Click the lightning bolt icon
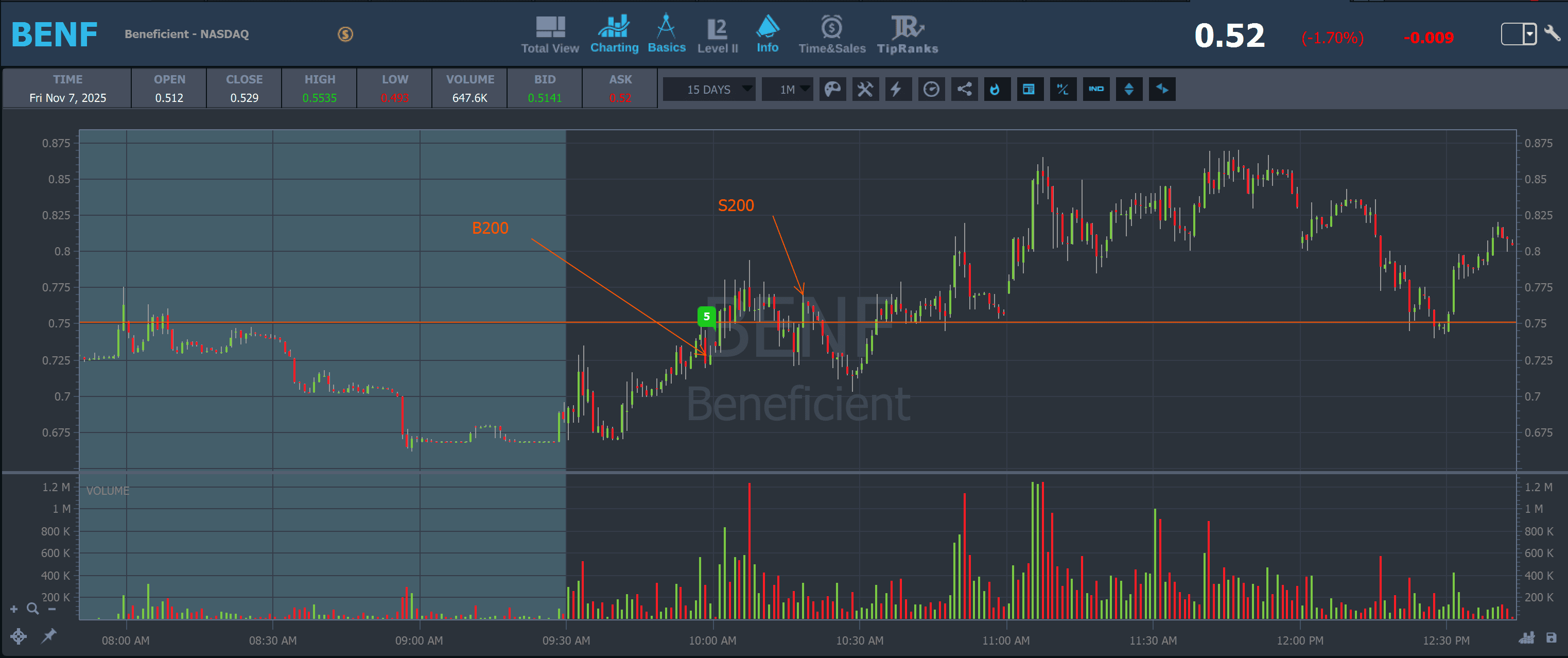 tap(897, 90)
